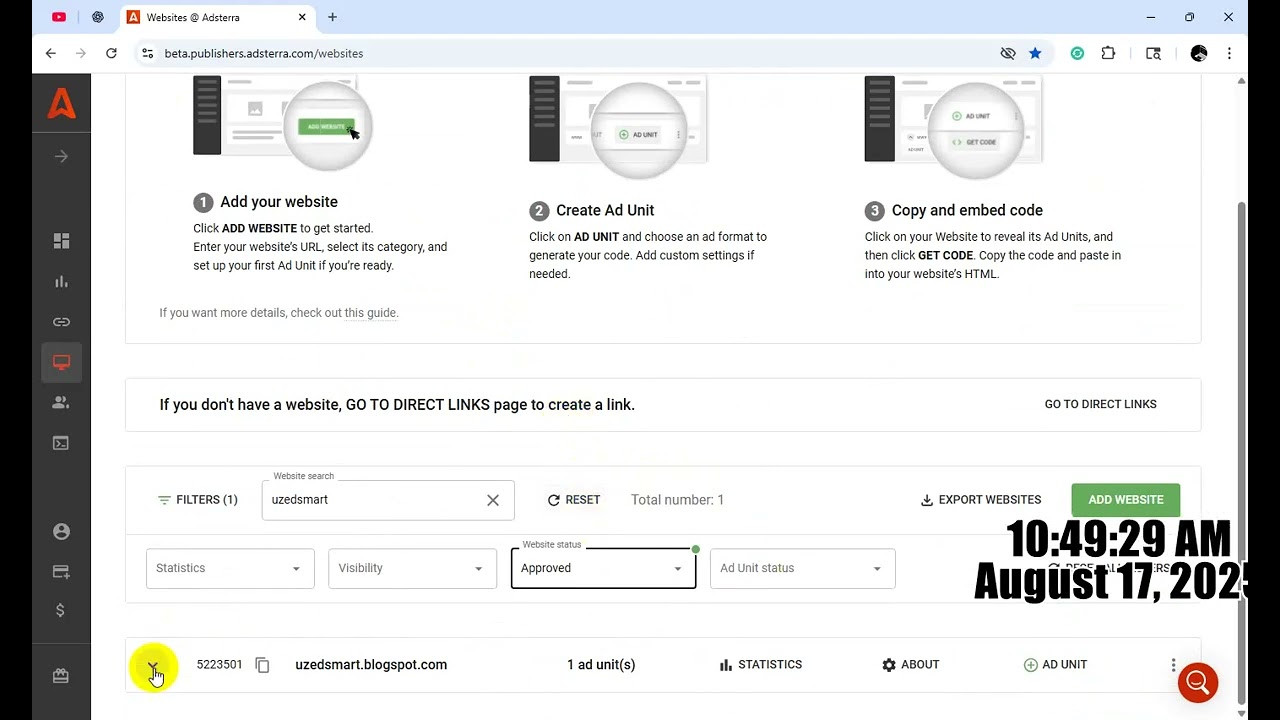Open the Direct Links chain sidebar icon
Screen dimensions: 1280x720
click(61, 322)
